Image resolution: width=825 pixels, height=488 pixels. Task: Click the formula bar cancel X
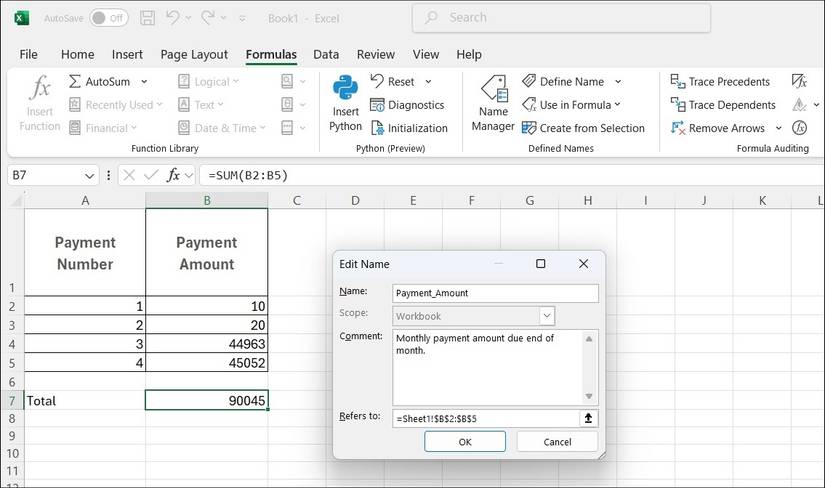click(x=129, y=175)
